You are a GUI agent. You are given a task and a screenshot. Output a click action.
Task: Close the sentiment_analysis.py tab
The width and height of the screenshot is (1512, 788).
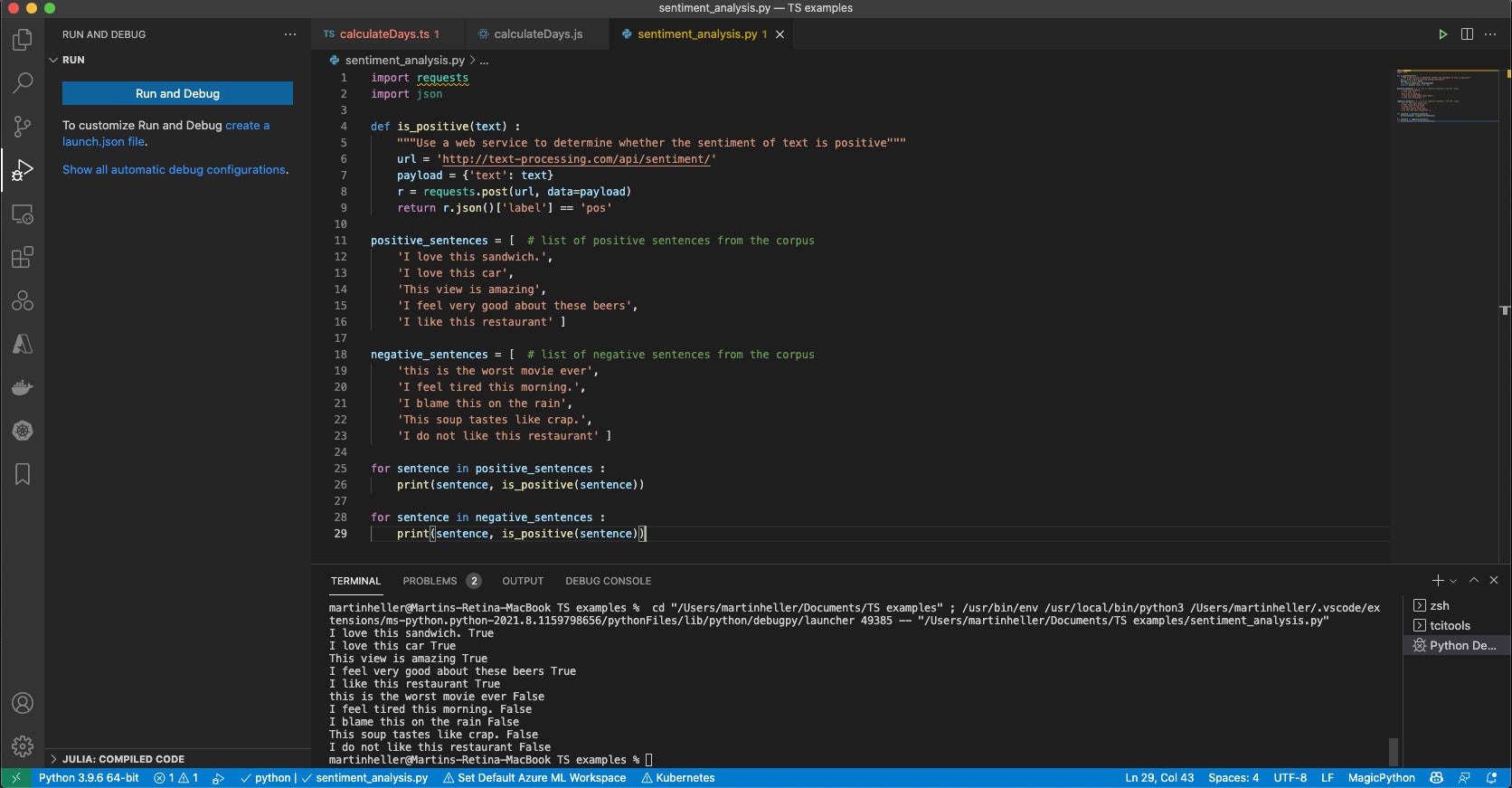[780, 34]
